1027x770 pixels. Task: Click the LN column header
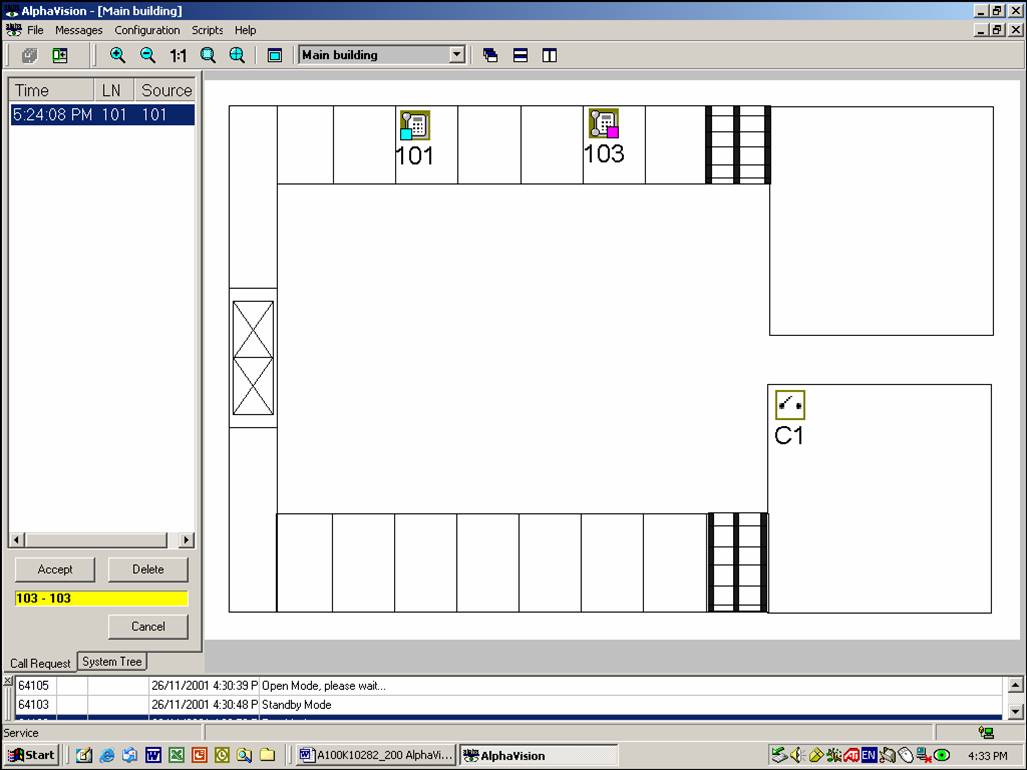(114, 90)
